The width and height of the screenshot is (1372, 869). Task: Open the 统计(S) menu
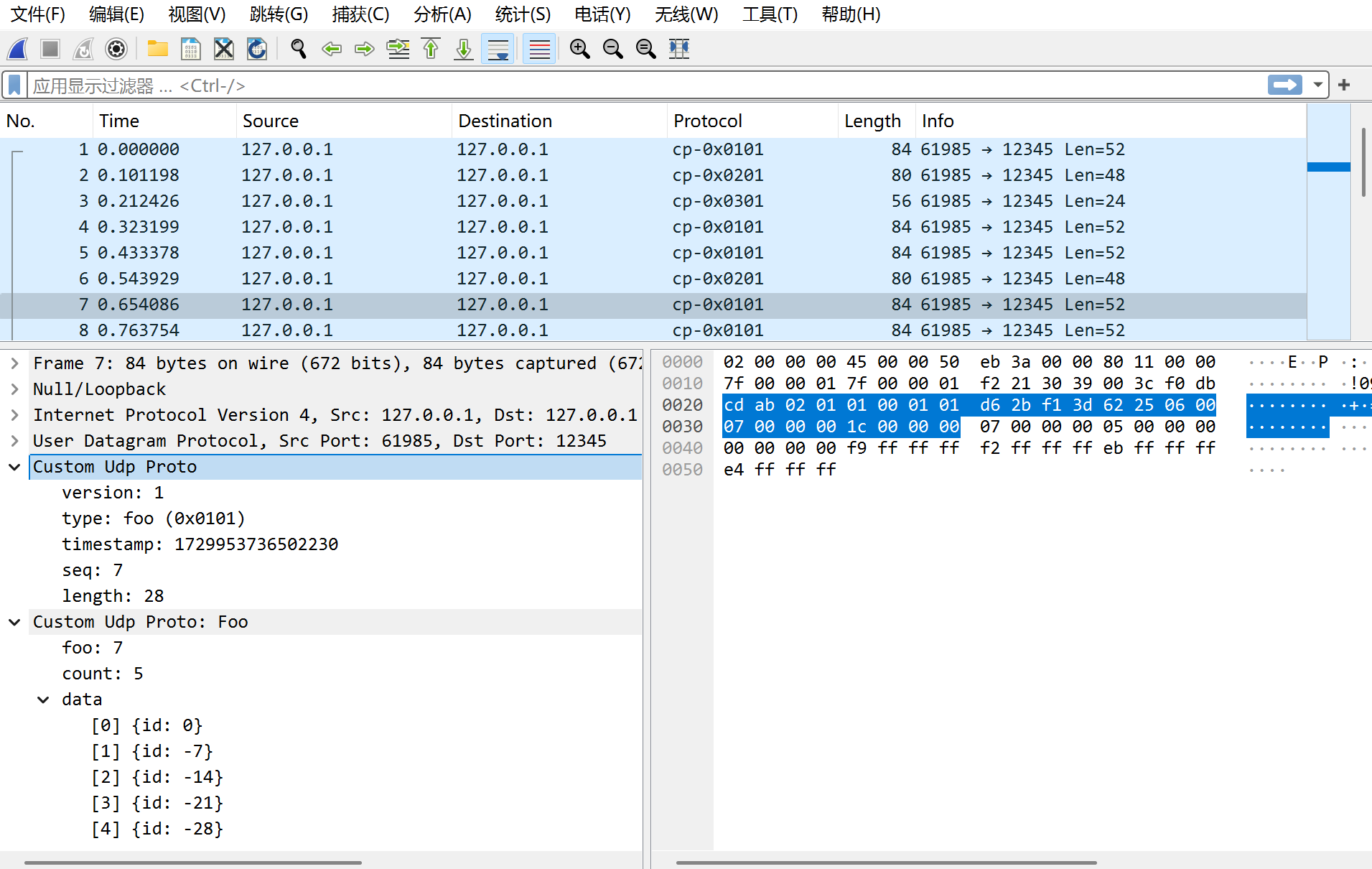523,14
